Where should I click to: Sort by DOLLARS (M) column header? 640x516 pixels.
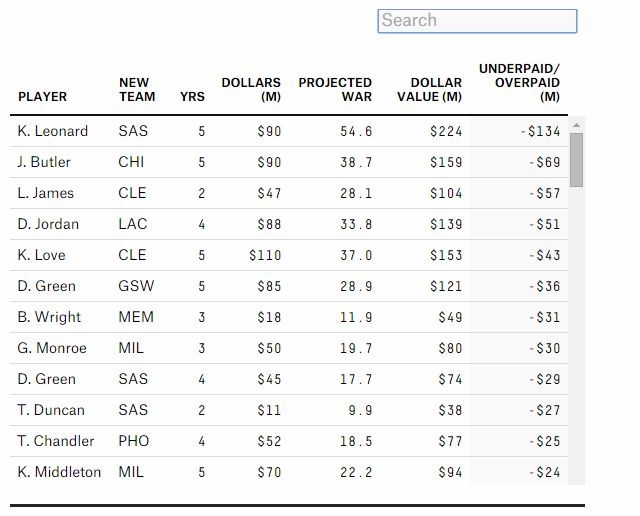click(251, 90)
